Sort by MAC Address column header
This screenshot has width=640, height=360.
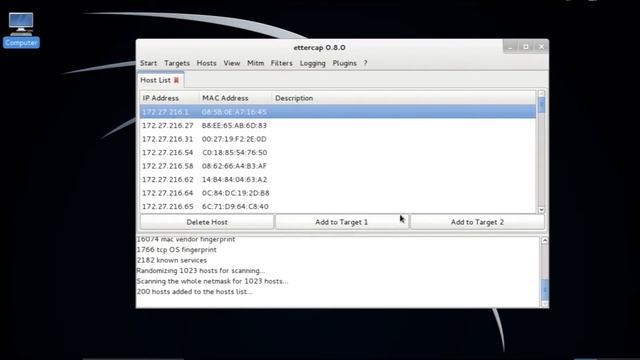[x=236, y=98]
